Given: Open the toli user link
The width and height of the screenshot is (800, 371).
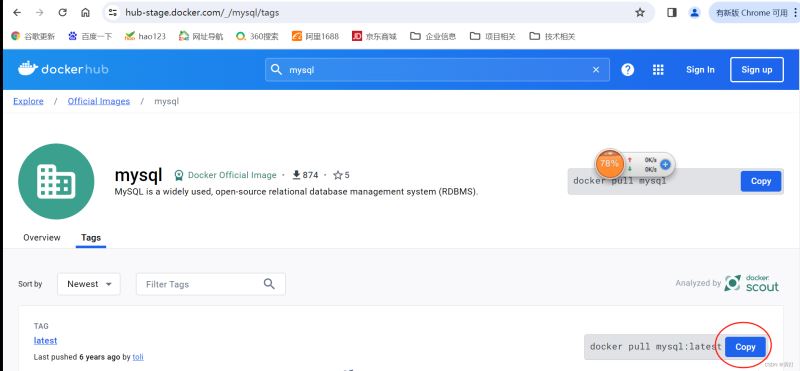Looking at the screenshot, I should coord(138,357).
